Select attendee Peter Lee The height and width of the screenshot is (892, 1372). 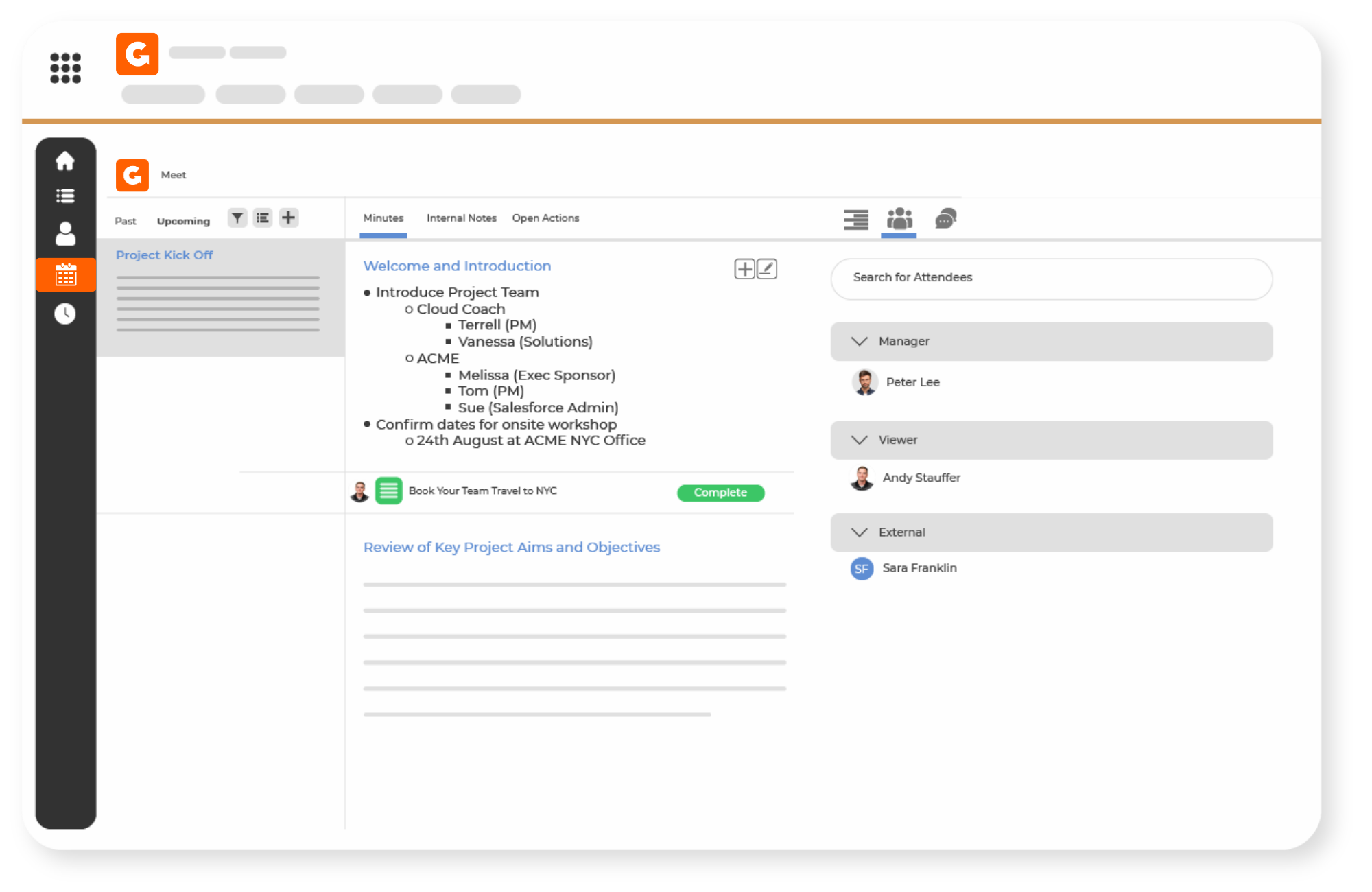click(912, 382)
